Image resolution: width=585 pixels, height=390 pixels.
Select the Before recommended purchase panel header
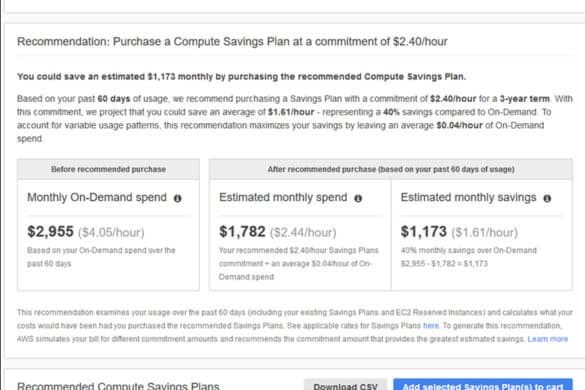click(x=108, y=169)
